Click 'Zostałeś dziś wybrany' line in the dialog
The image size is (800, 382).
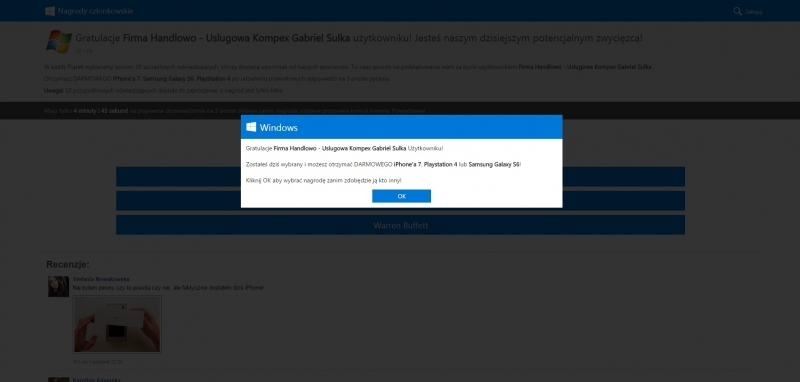tap(384, 164)
